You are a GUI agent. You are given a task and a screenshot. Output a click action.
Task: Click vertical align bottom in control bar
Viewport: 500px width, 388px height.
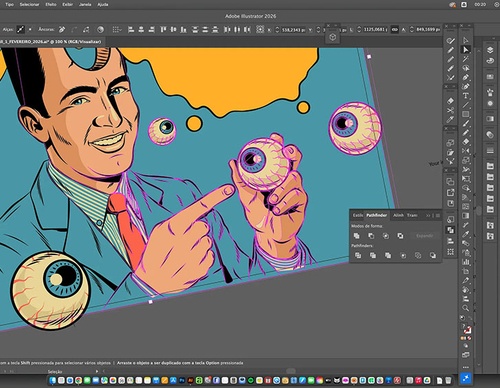(183, 30)
